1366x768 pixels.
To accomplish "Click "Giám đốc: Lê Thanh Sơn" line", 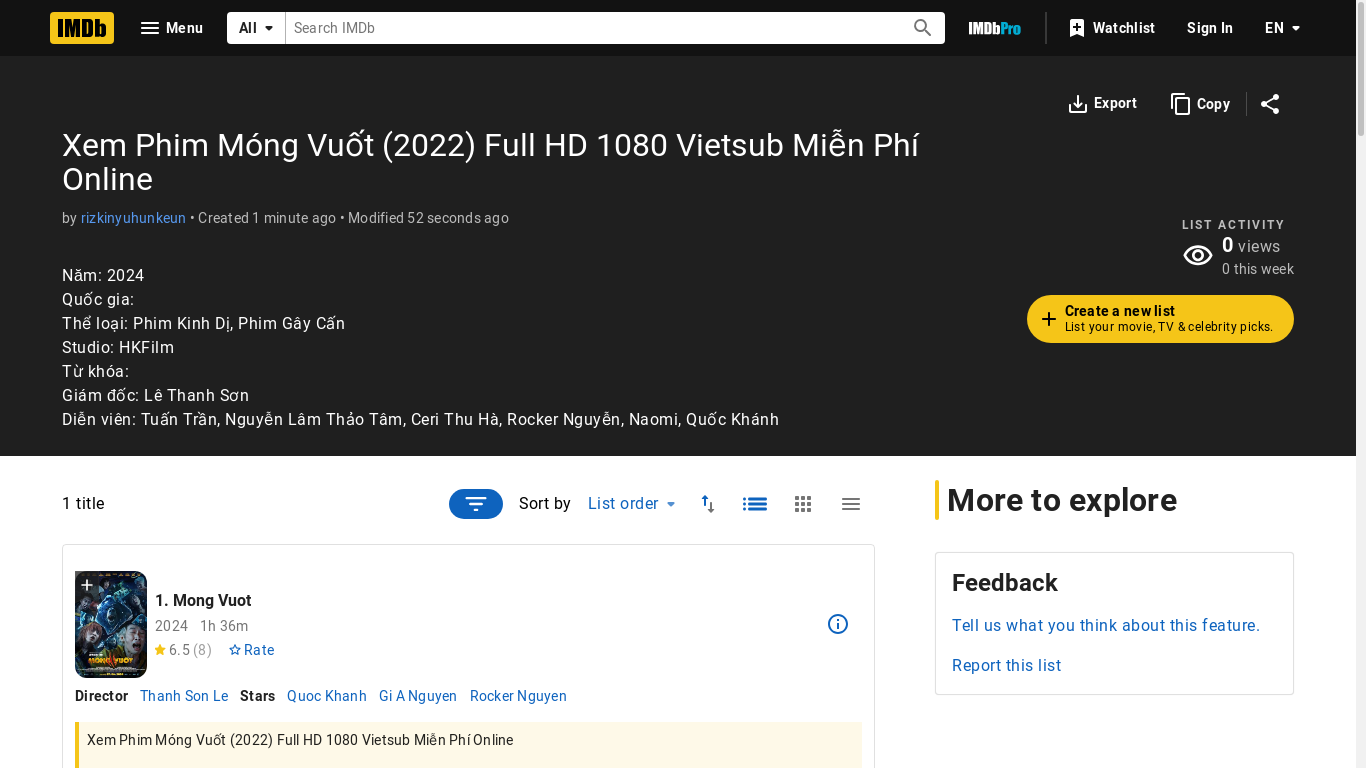I will coord(155,395).
